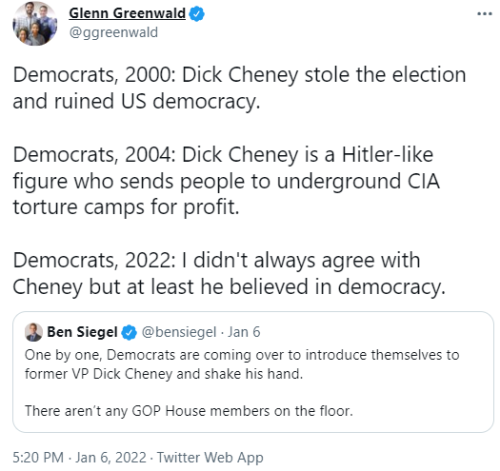Click Glenn Greenwald's blue verified badge
The height and width of the screenshot is (471, 500).
click(197, 14)
